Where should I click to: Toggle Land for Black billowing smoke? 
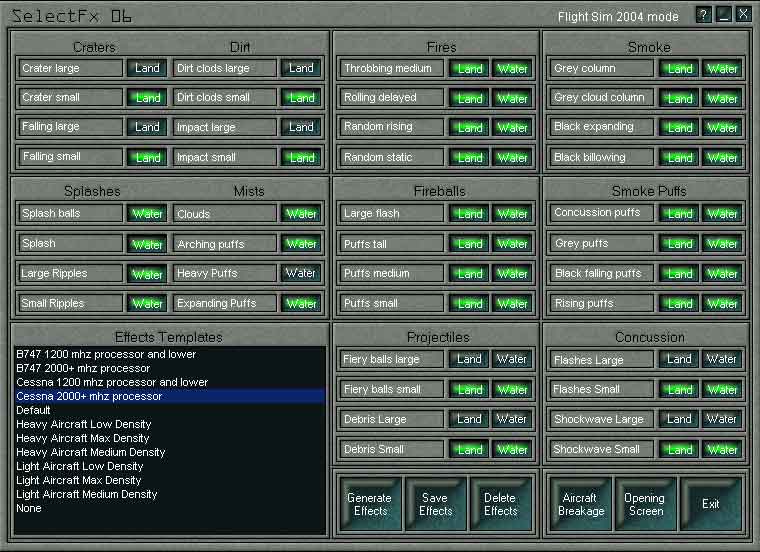pos(679,157)
